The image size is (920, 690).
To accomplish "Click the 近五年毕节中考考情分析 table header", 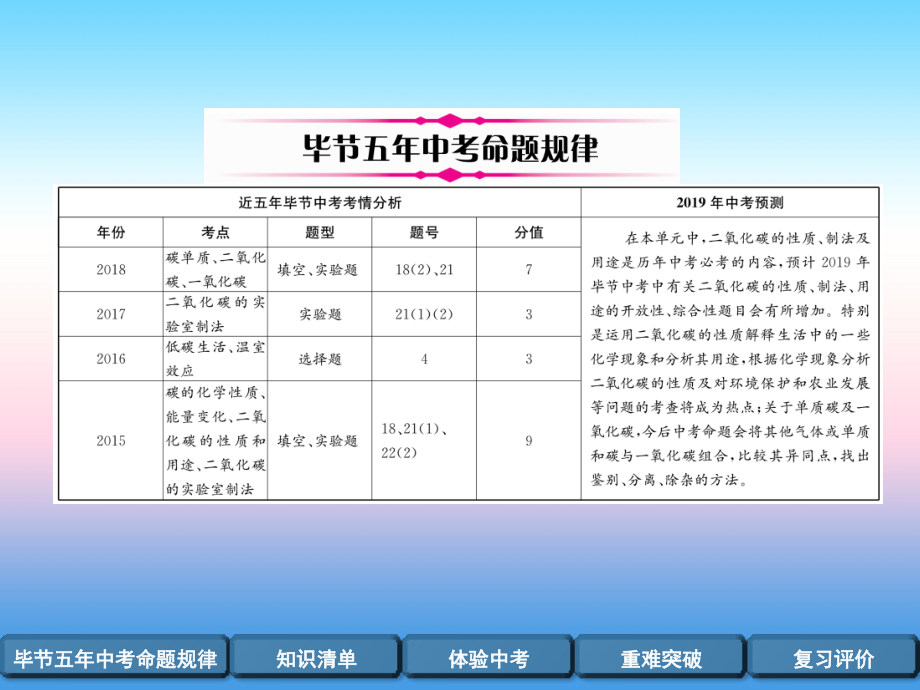I will pos(320,202).
